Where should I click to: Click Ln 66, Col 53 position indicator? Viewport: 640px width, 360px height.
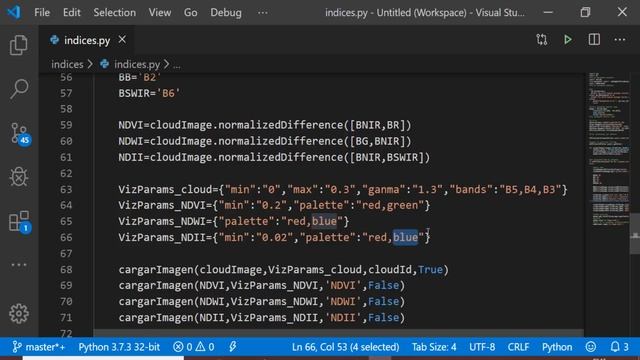tap(345, 347)
